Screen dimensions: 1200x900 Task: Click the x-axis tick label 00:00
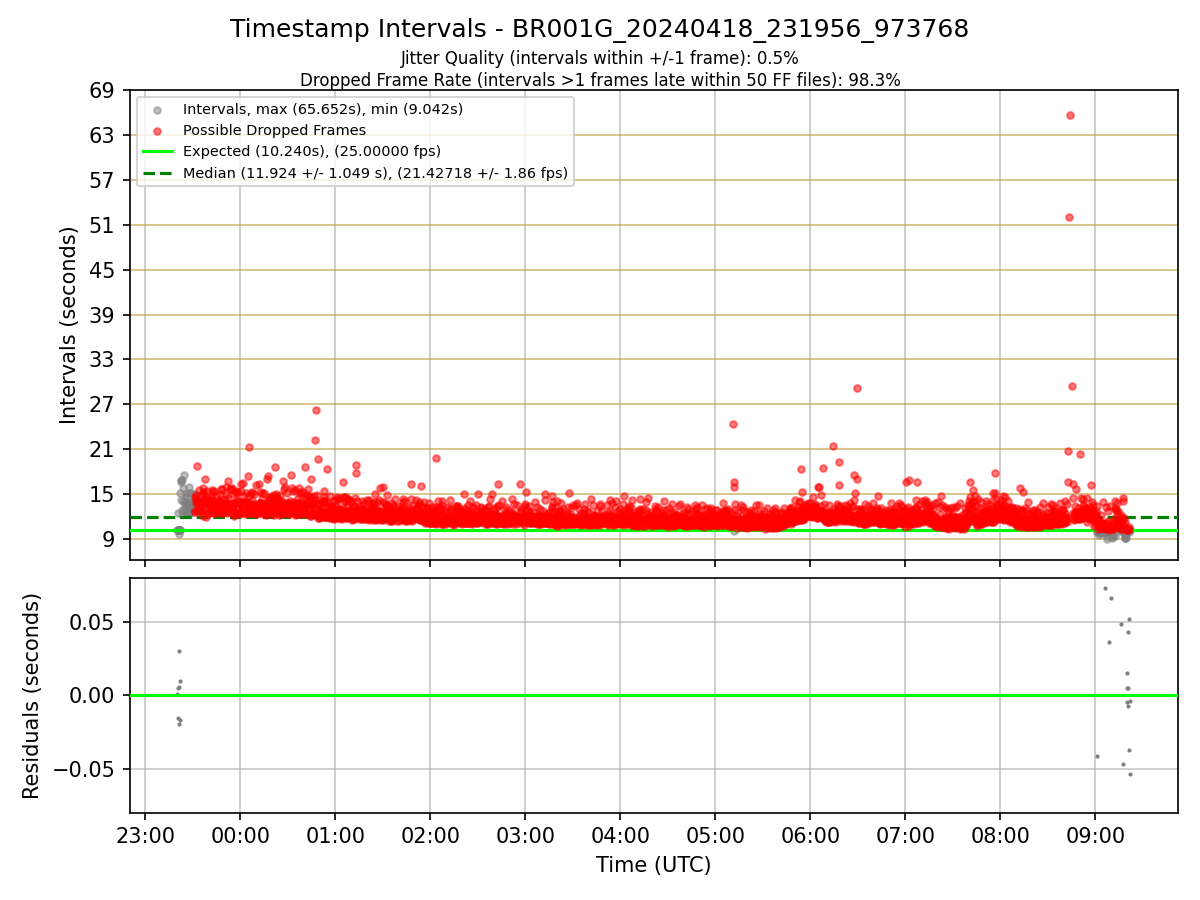[240, 836]
